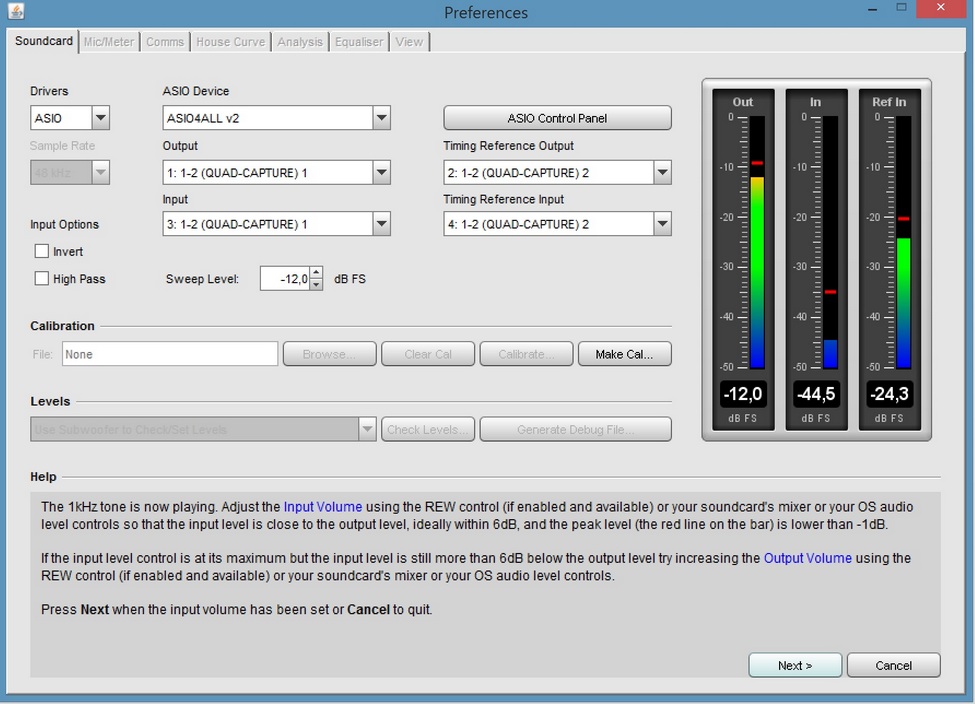Click the Output Volume link in Help
Image resolution: width=975 pixels, height=704 pixels.
tap(807, 558)
